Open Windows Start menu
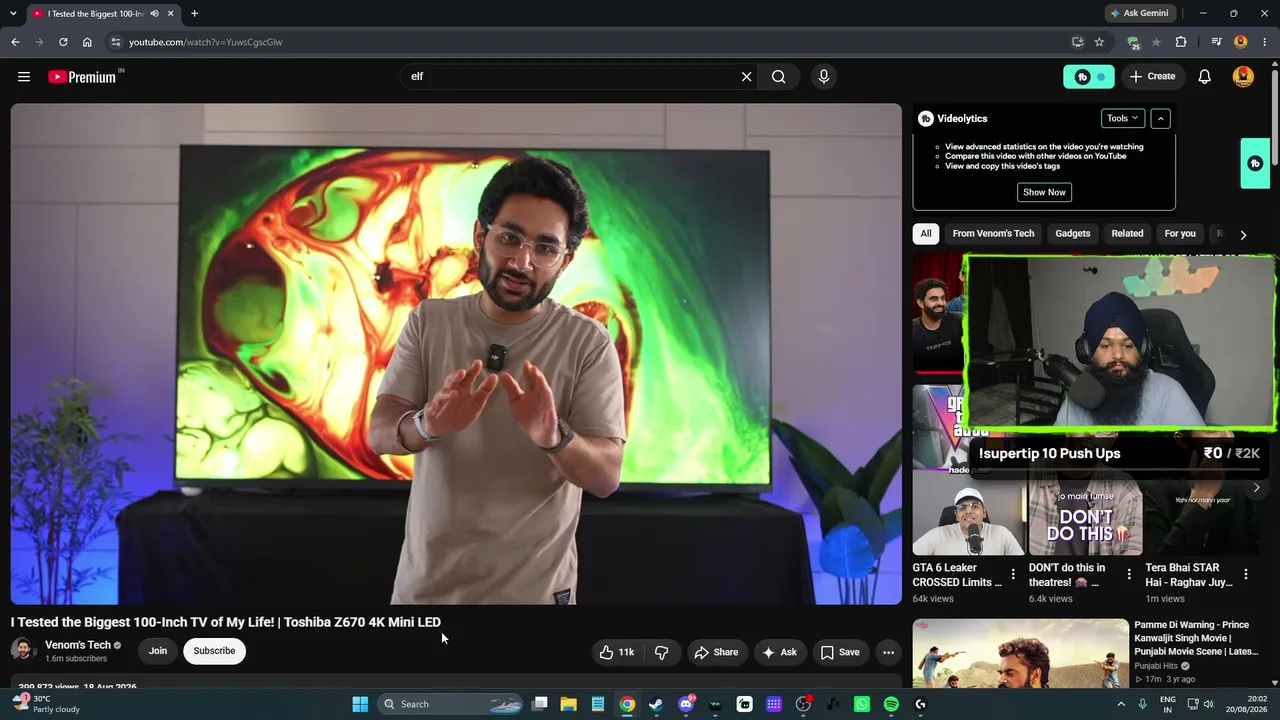Viewport: 1280px width, 720px height. (360, 704)
